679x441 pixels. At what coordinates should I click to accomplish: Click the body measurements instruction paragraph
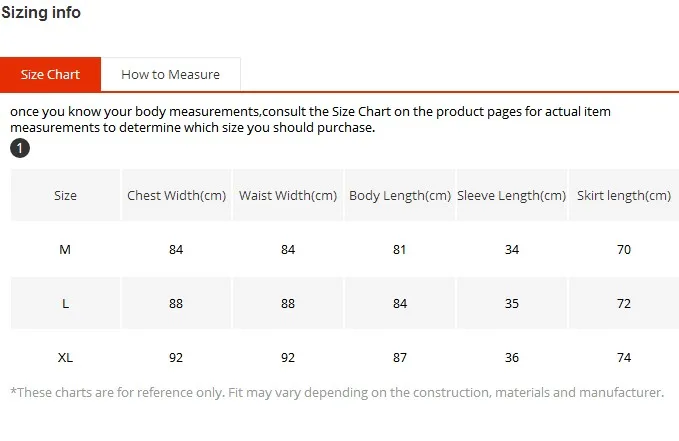pyautogui.click(x=310, y=120)
